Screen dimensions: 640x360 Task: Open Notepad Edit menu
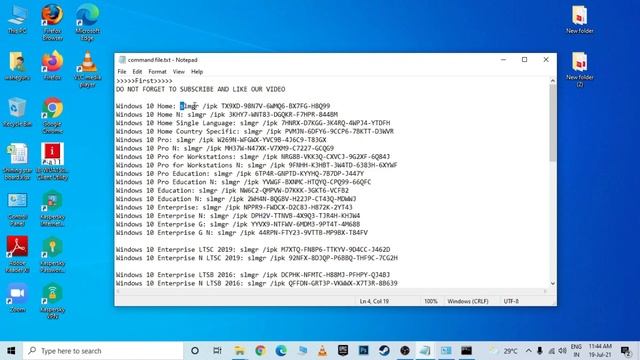click(x=137, y=71)
